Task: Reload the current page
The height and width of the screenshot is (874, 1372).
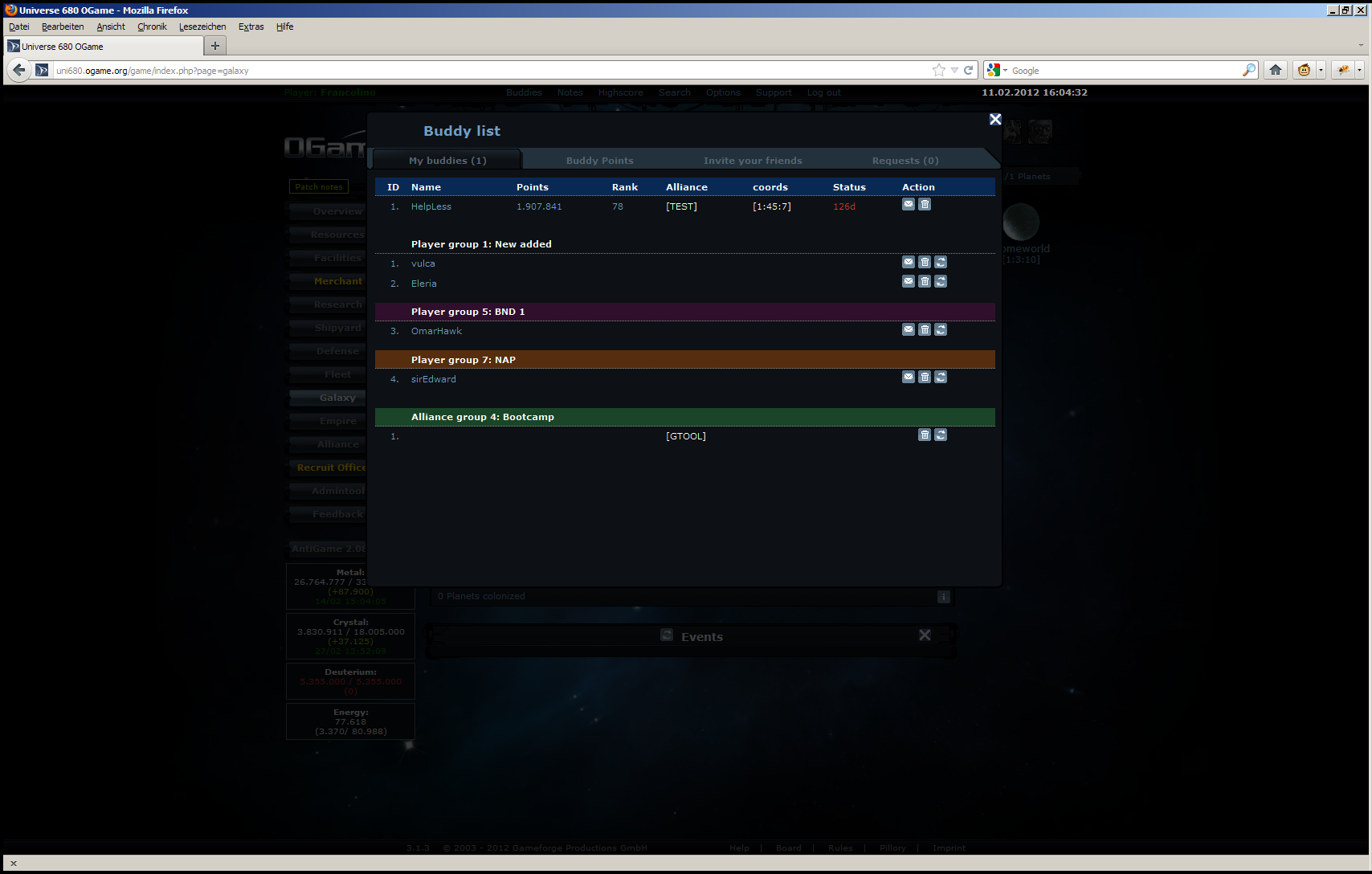Action: [969, 70]
